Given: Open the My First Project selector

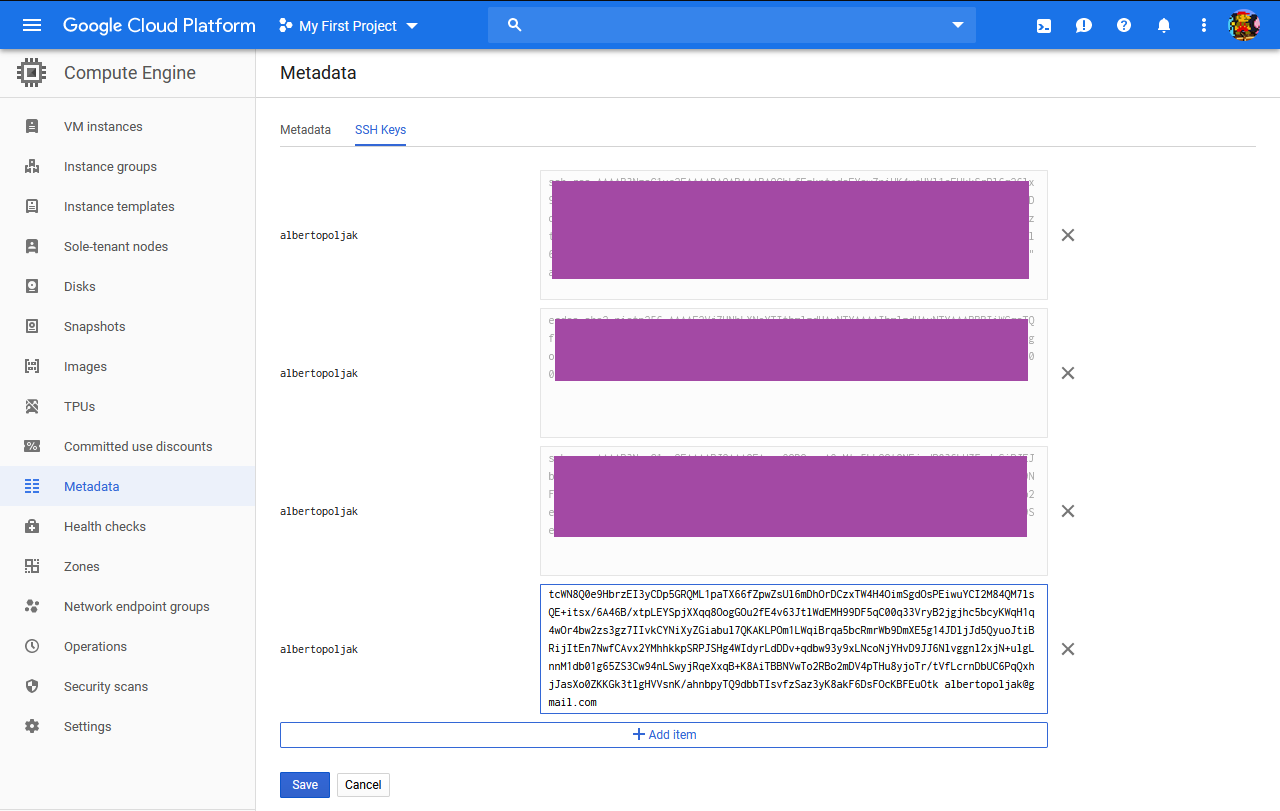Looking at the screenshot, I should 348,26.
